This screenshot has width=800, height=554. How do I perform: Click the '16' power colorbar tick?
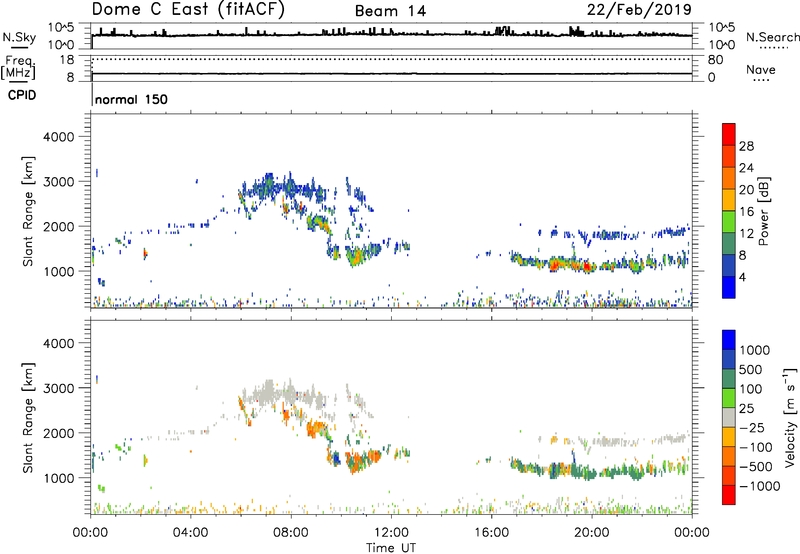tap(746, 212)
